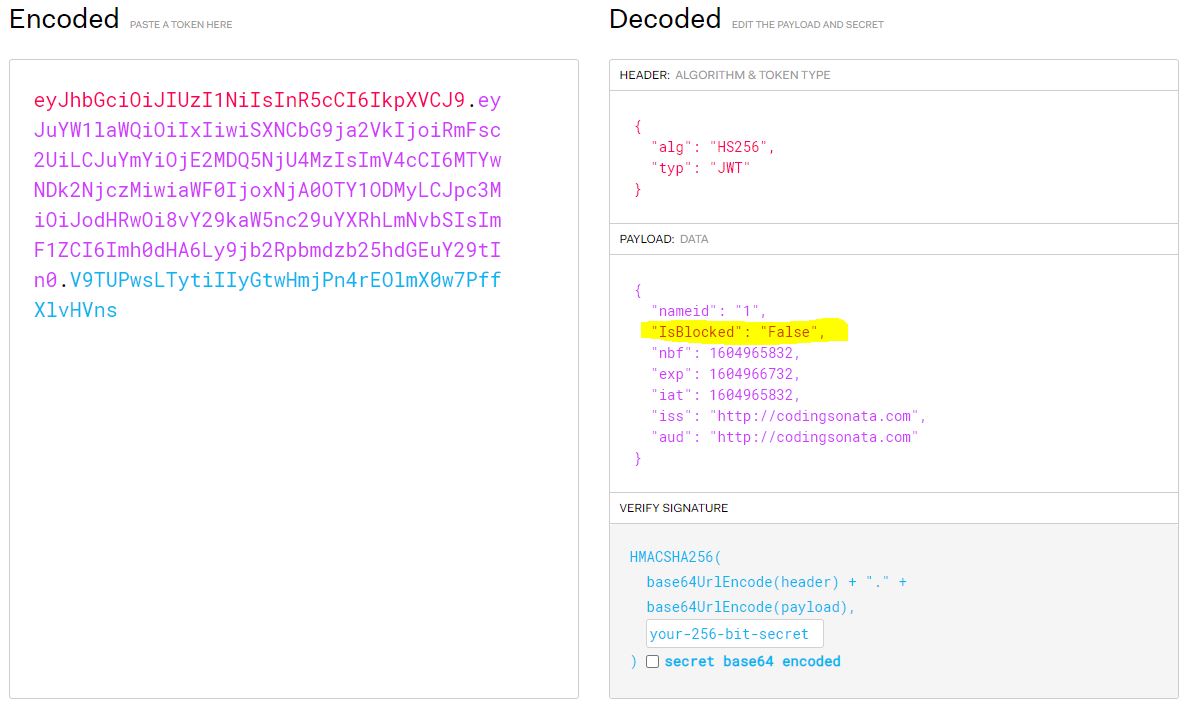Select the blue signature segment of the token
Viewport: 1189px width, 710px height.
(300, 295)
